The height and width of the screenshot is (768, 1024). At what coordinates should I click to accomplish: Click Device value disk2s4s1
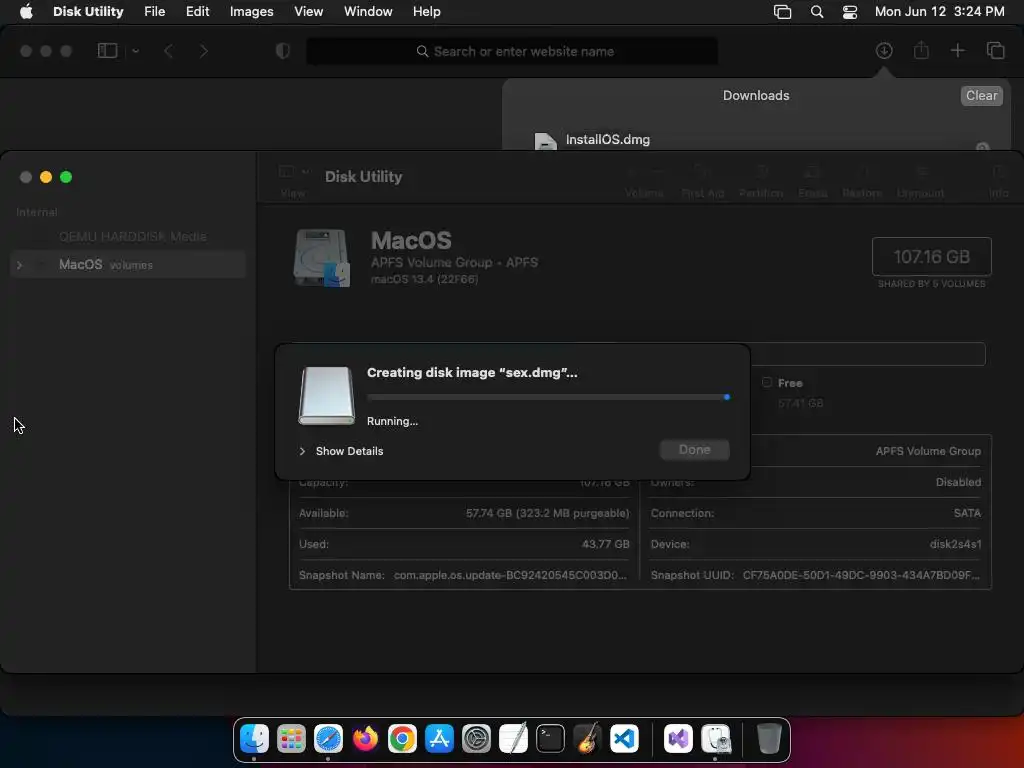coord(955,544)
